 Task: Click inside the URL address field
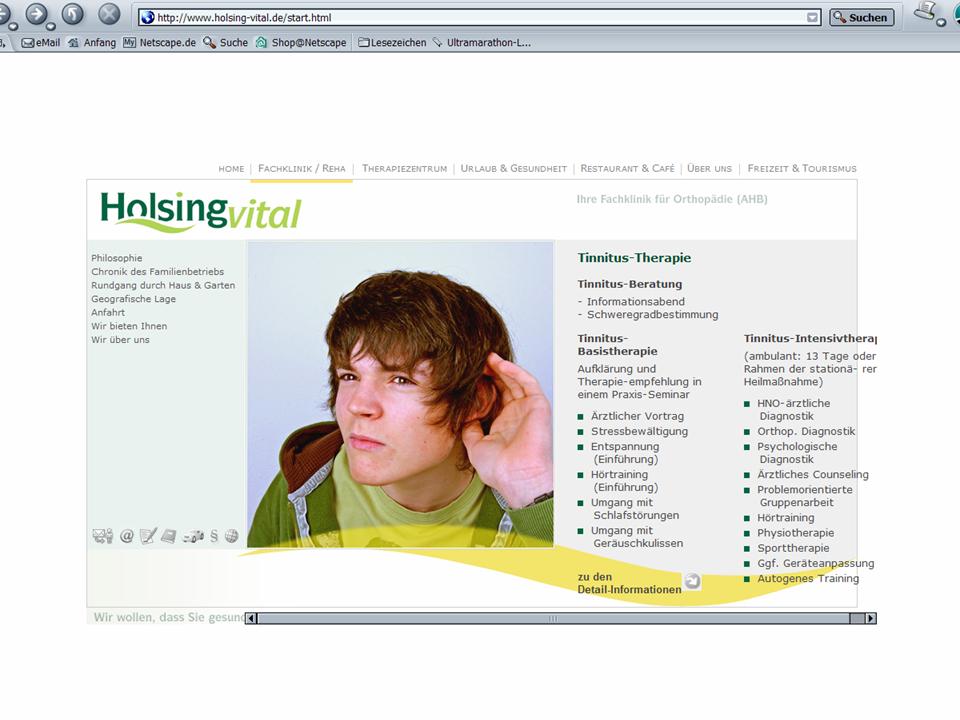click(480, 17)
